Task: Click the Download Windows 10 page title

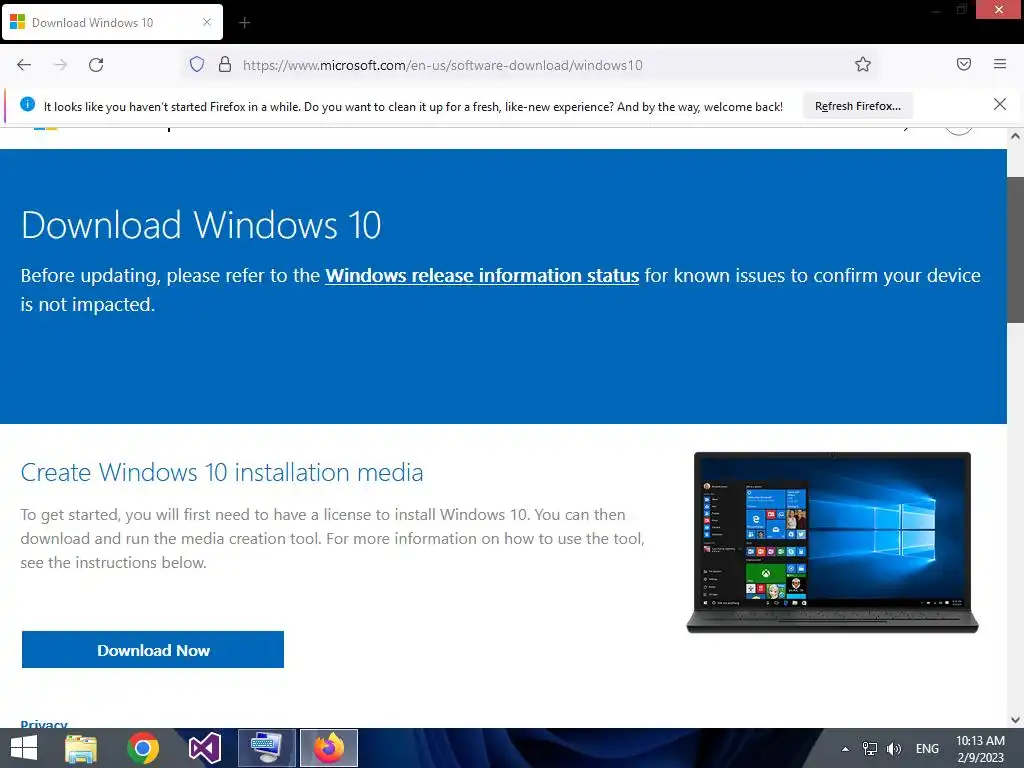Action: click(x=201, y=225)
